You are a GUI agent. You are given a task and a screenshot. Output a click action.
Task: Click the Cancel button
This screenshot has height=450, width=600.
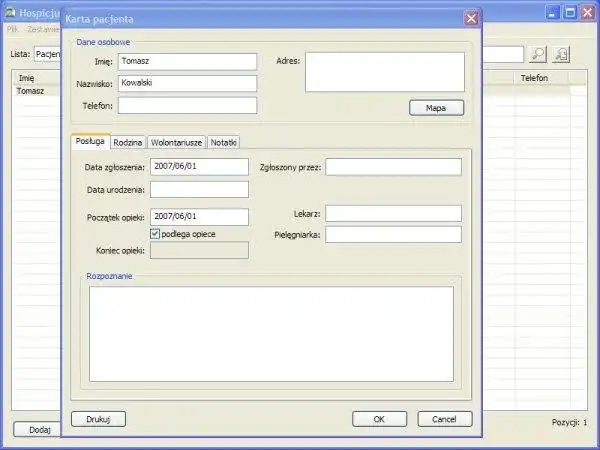coord(445,419)
